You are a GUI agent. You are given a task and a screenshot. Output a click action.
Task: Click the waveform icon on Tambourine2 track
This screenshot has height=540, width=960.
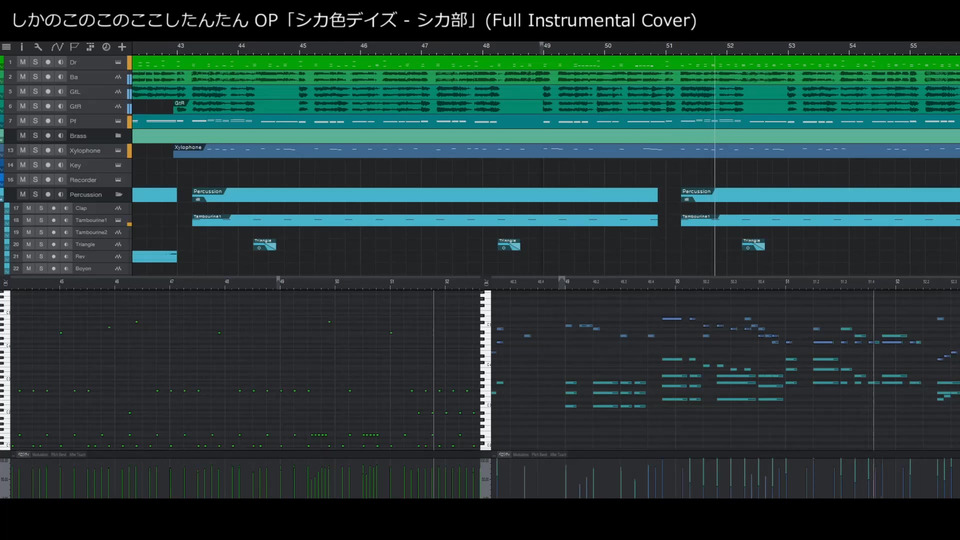[x=118, y=232]
